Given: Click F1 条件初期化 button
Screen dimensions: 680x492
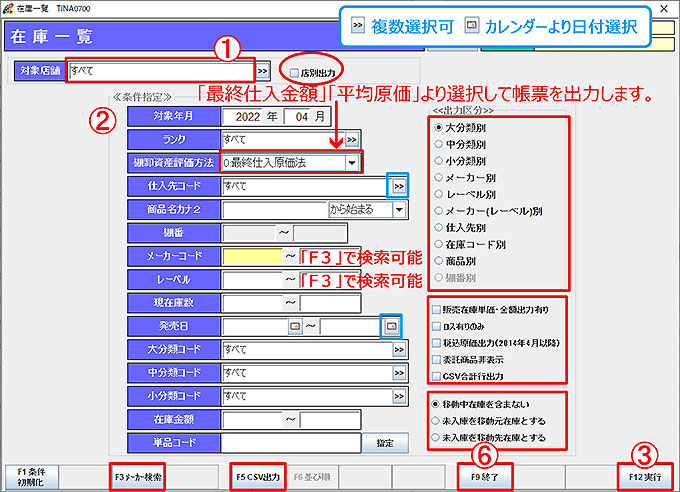Looking at the screenshot, I should (x=31, y=477).
